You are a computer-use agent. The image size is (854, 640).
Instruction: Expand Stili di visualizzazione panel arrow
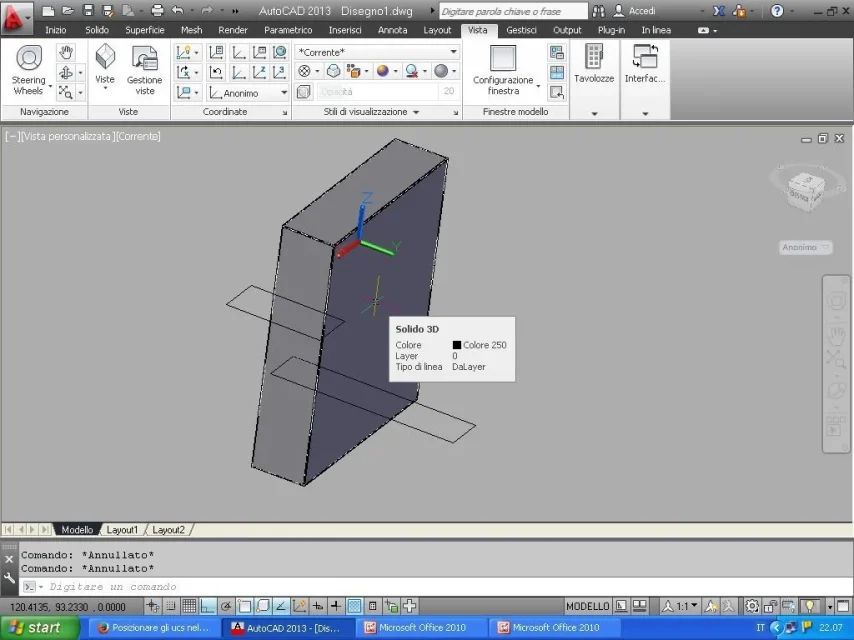point(416,112)
